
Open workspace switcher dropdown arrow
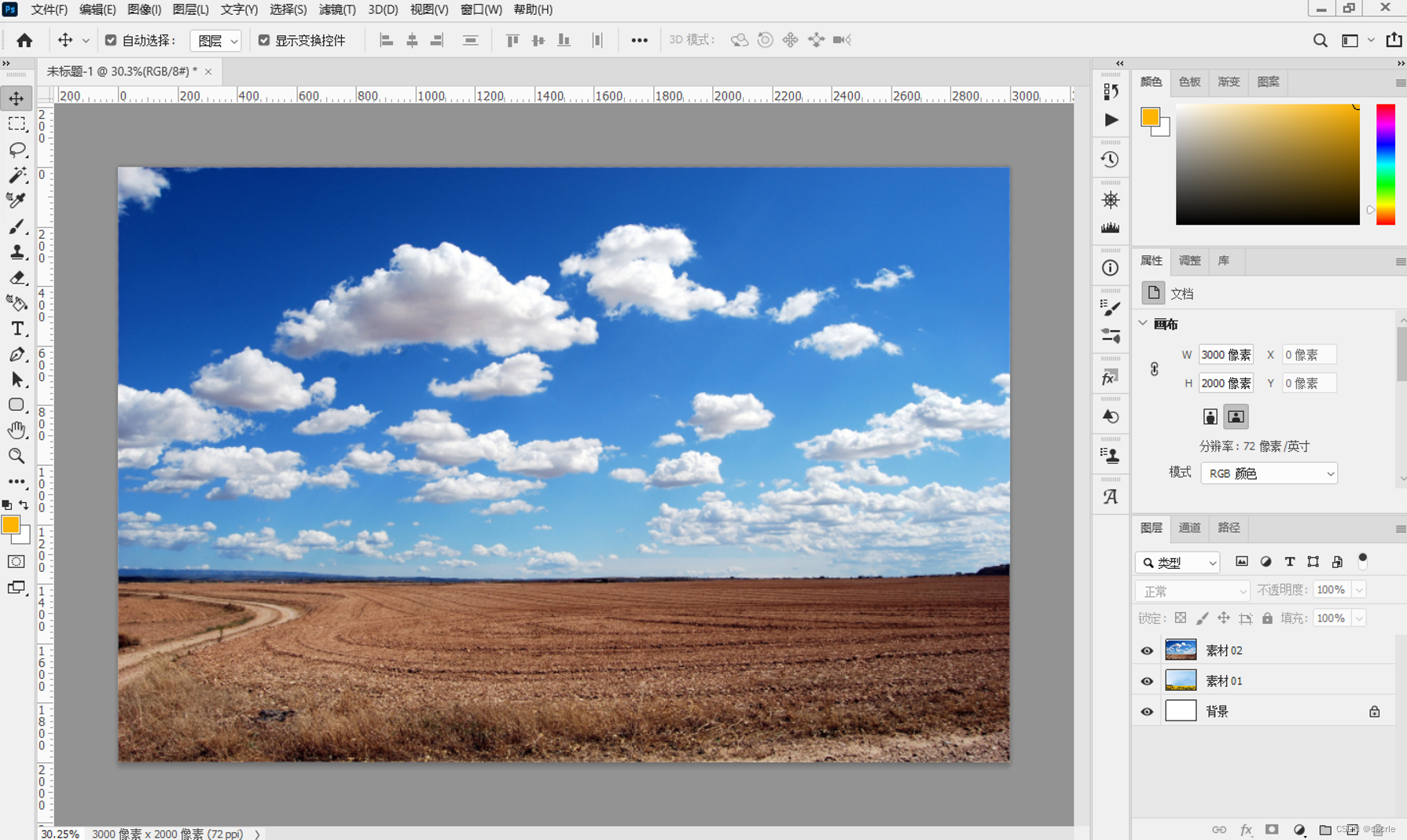[1371, 40]
